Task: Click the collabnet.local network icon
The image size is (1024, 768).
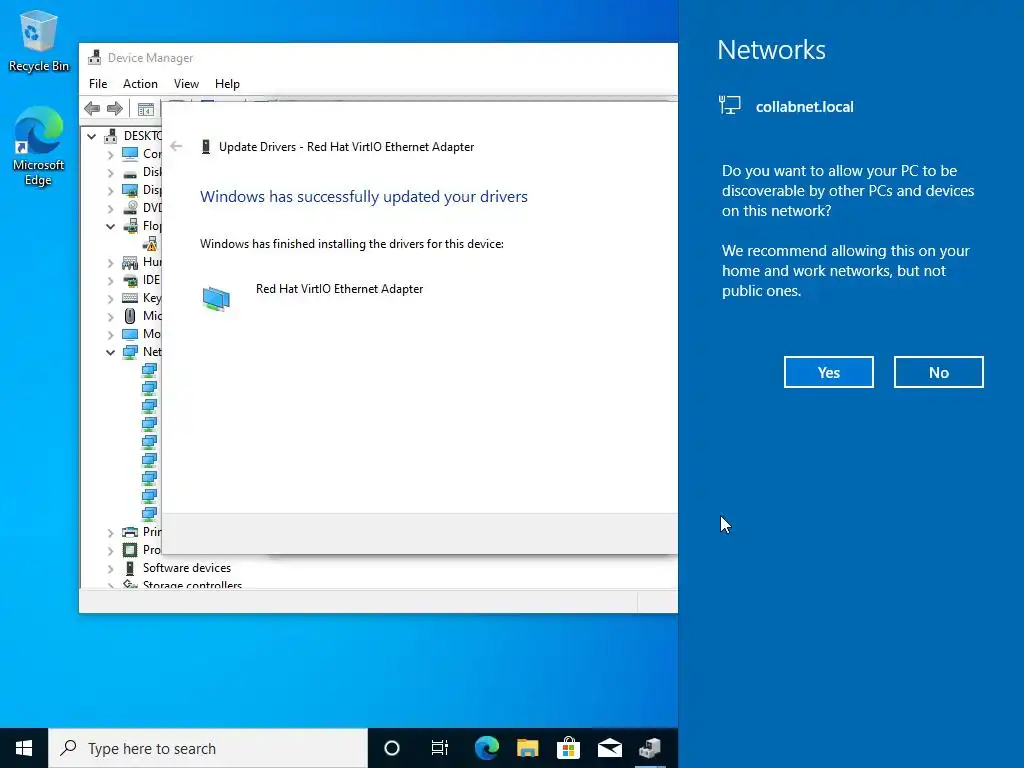Action: 729,105
